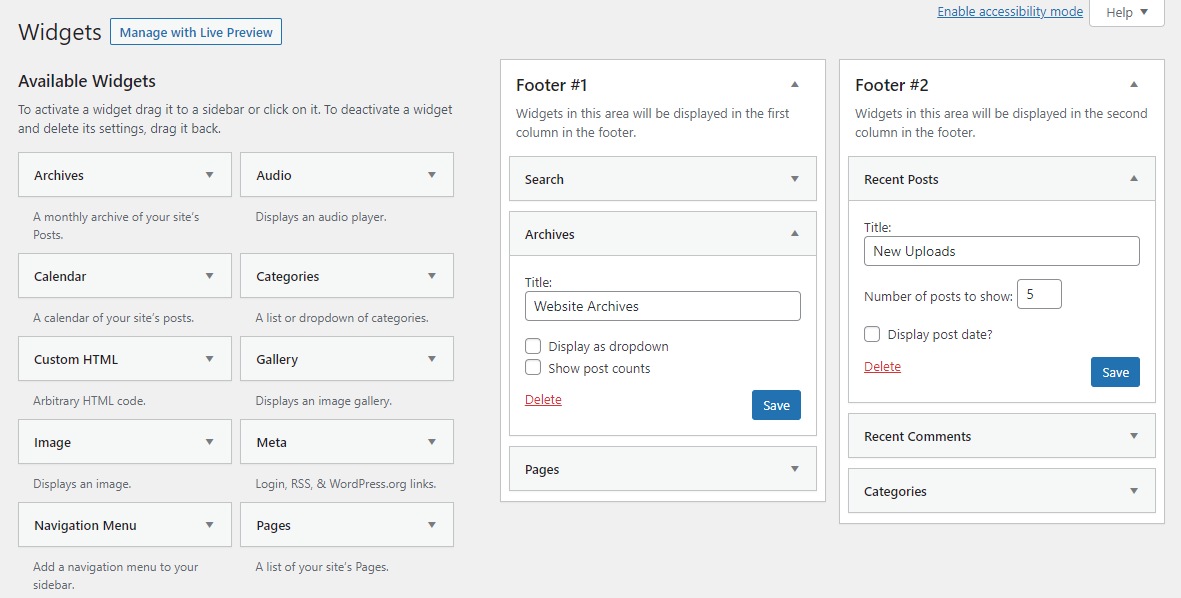Click the Website Archives title field
Image resolution: width=1181 pixels, height=598 pixels.
[662, 305]
